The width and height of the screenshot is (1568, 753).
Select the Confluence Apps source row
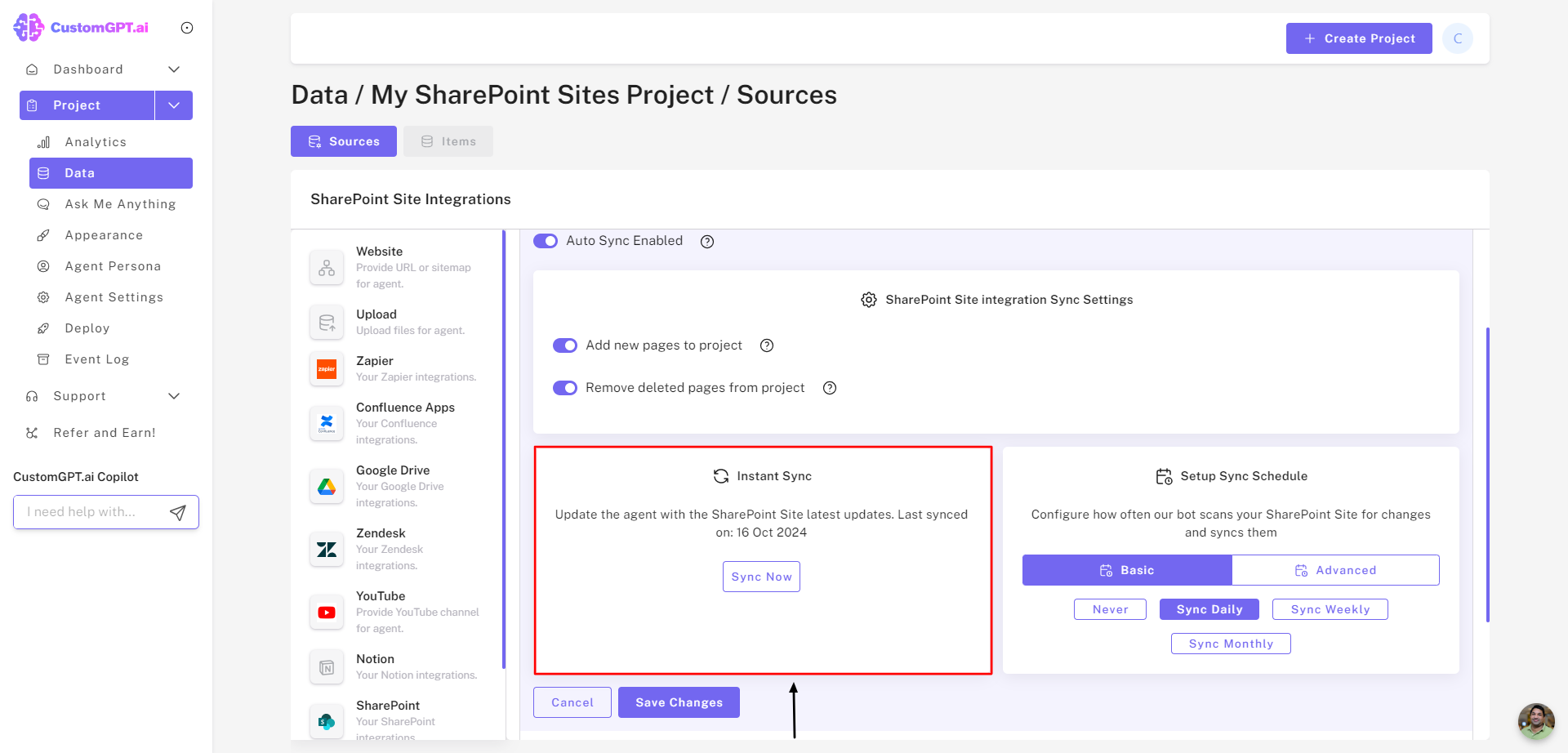(399, 424)
